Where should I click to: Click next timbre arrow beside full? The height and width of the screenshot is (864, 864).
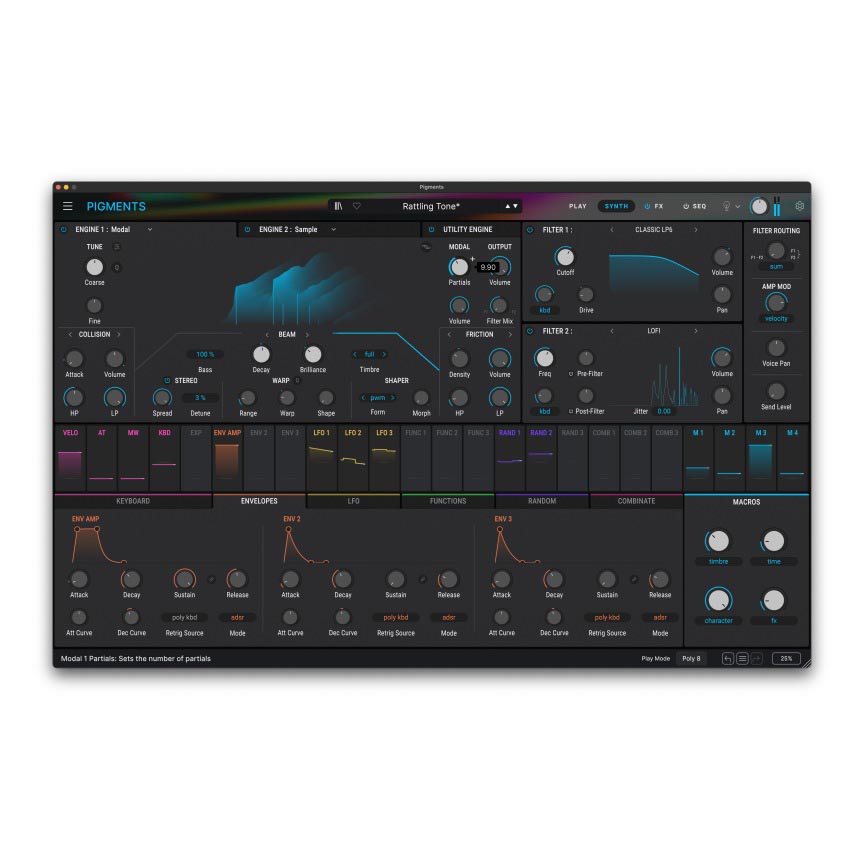[384, 354]
